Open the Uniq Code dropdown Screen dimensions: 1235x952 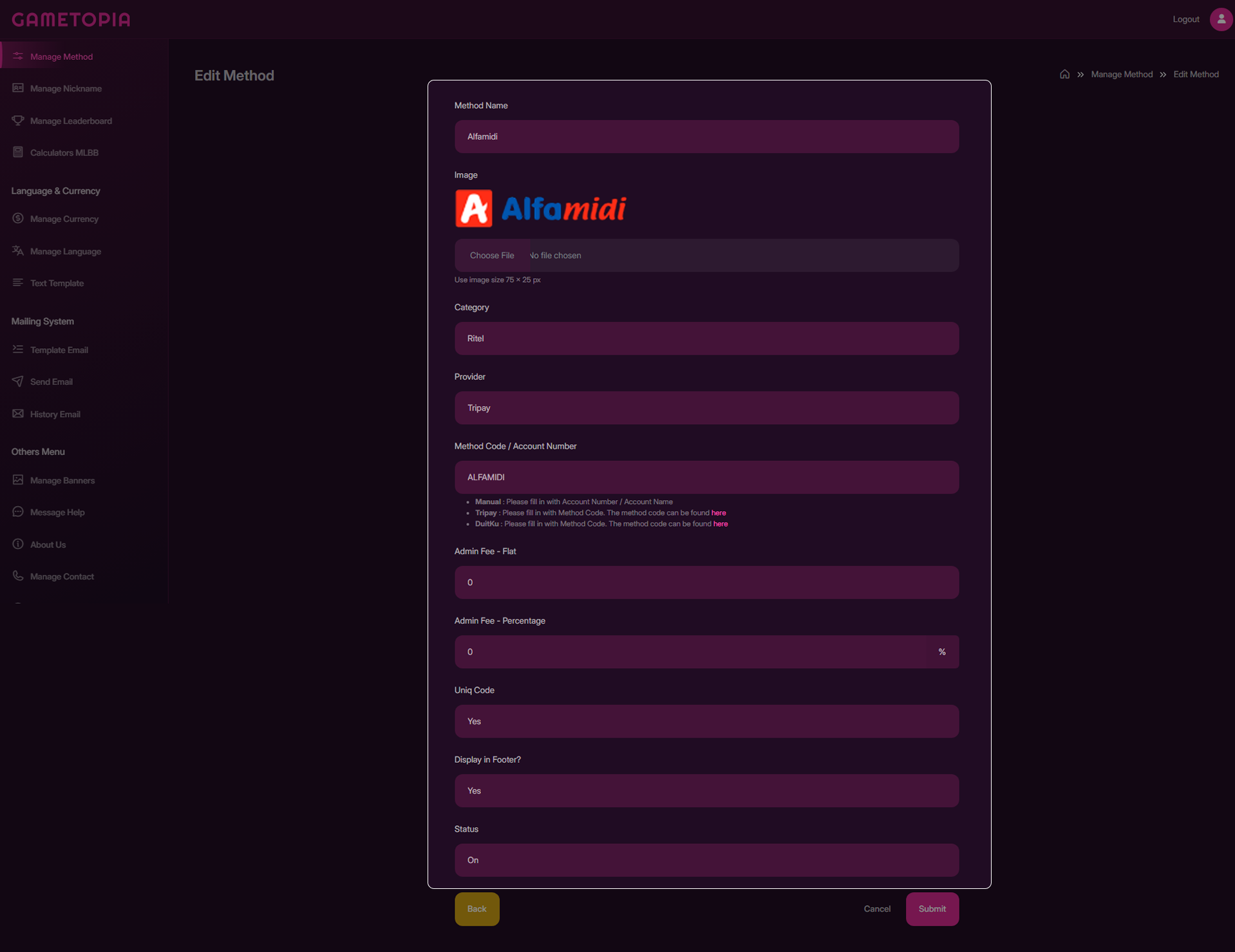click(x=706, y=722)
